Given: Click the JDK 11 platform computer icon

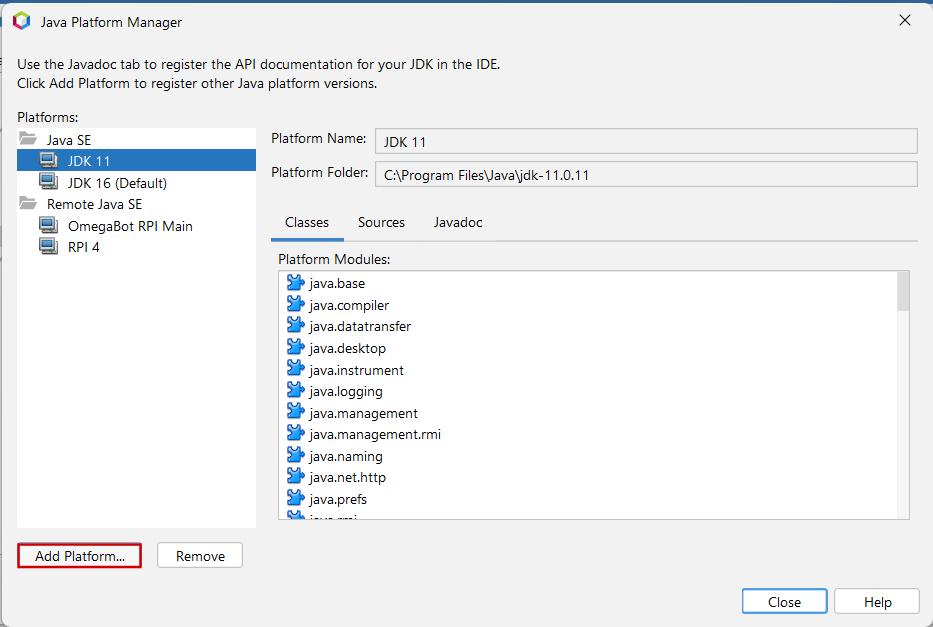Looking at the screenshot, I should pyautogui.click(x=49, y=160).
